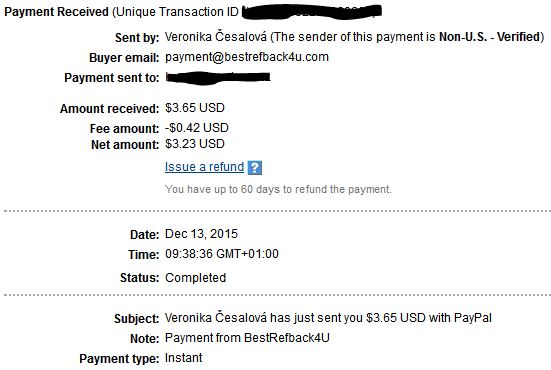This screenshot has width=551, height=370.
Task: Click the Non-U.S. - Verified sender status
Action: point(490,37)
